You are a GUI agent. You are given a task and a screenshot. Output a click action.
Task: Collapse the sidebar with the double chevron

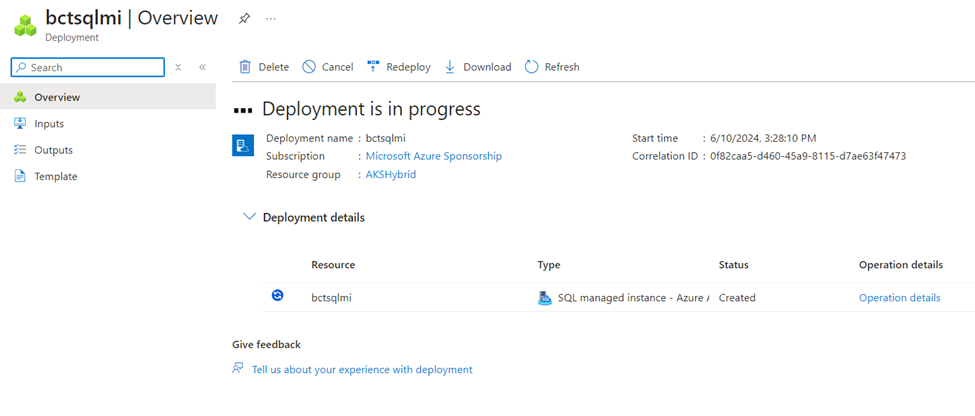pos(202,67)
